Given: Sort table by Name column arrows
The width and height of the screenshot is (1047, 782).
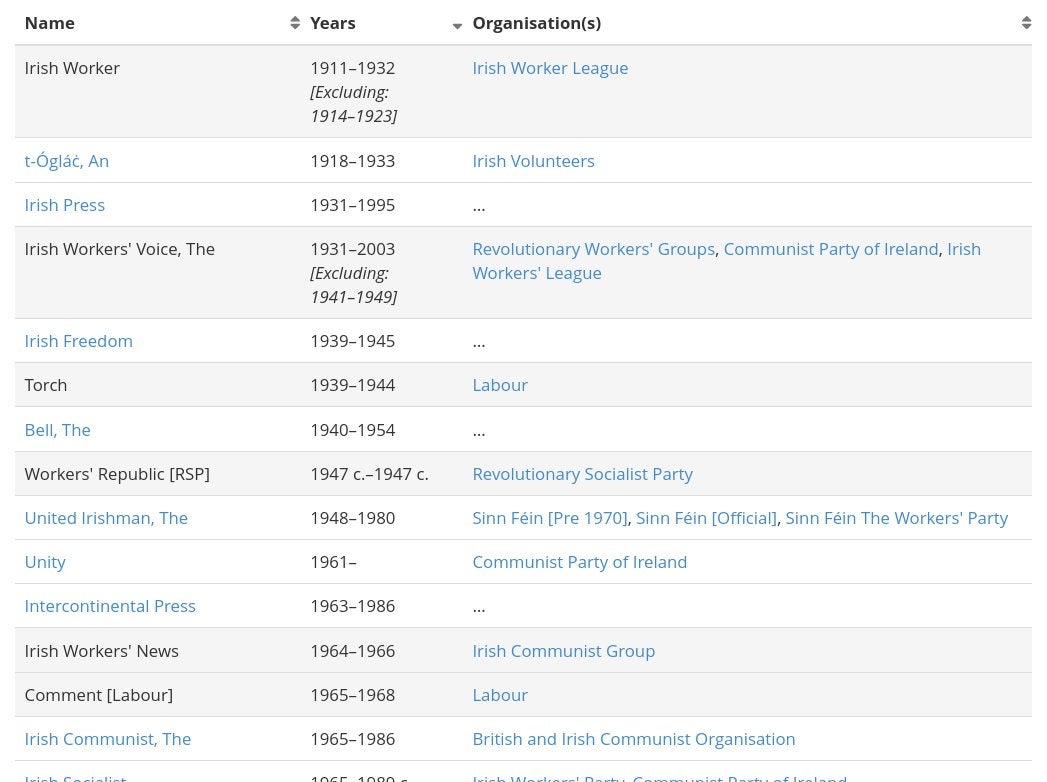Looking at the screenshot, I should [294, 23].
